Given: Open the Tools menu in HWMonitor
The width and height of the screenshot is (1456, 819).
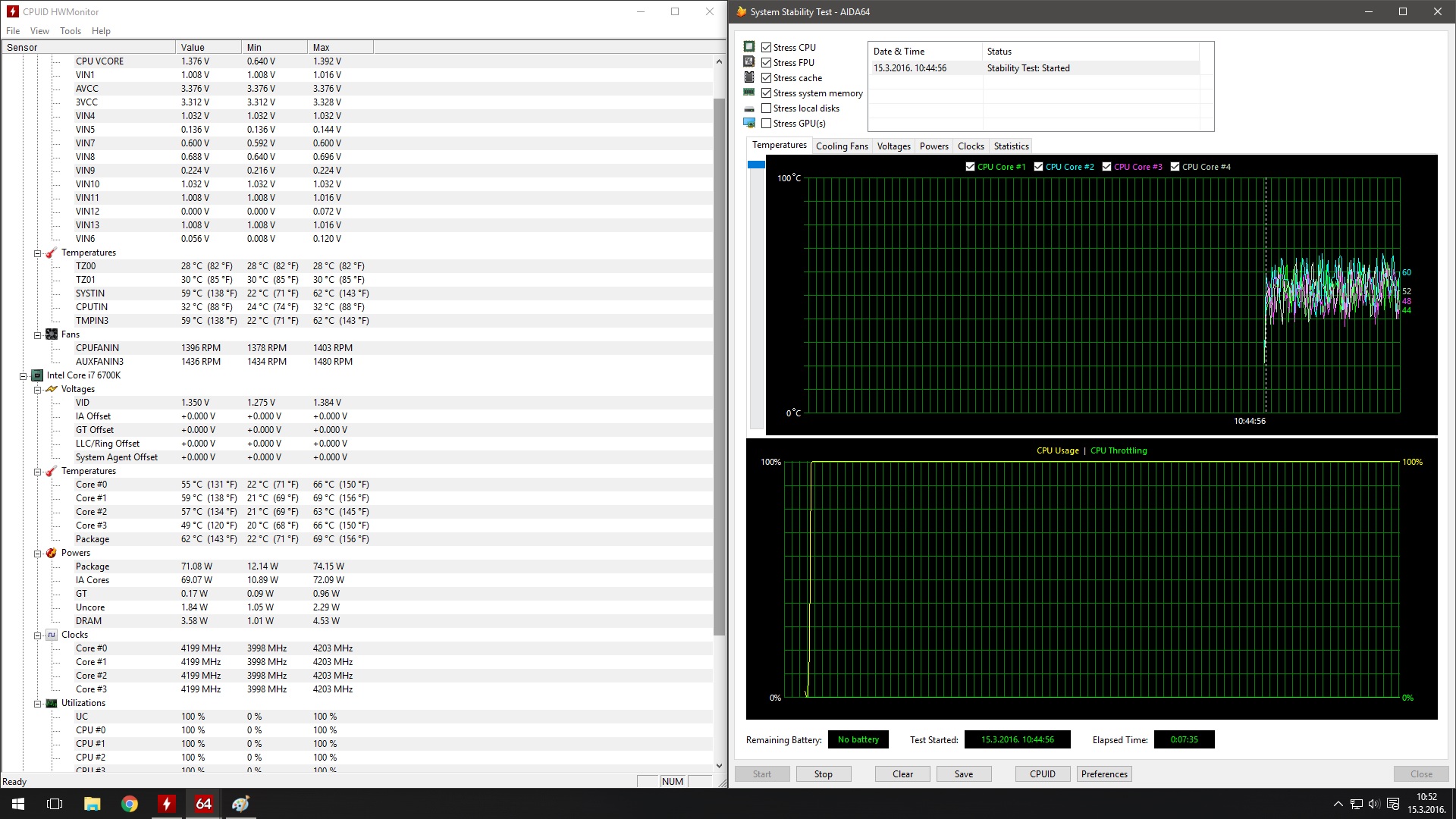Looking at the screenshot, I should (x=71, y=31).
